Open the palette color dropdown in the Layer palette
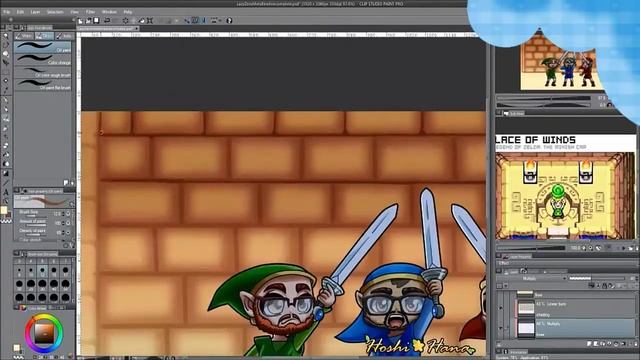This screenshot has height=360, width=640. 506,286
